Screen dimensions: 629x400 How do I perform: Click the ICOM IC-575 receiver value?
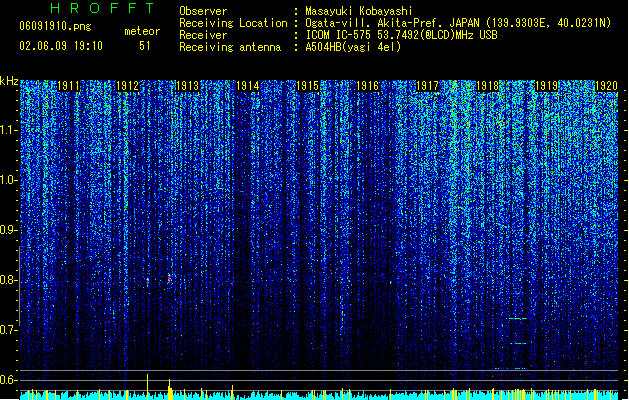pos(401,35)
